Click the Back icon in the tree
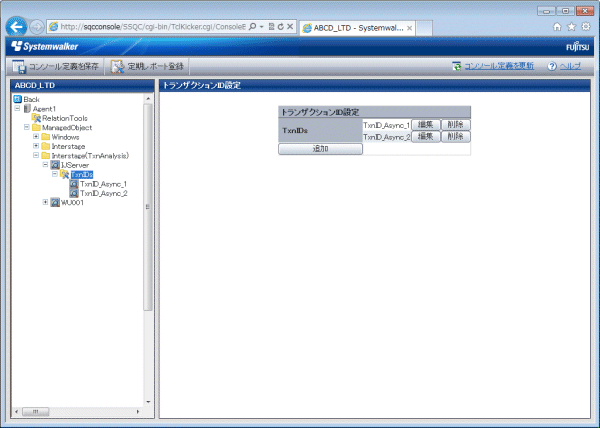 [x=18, y=99]
